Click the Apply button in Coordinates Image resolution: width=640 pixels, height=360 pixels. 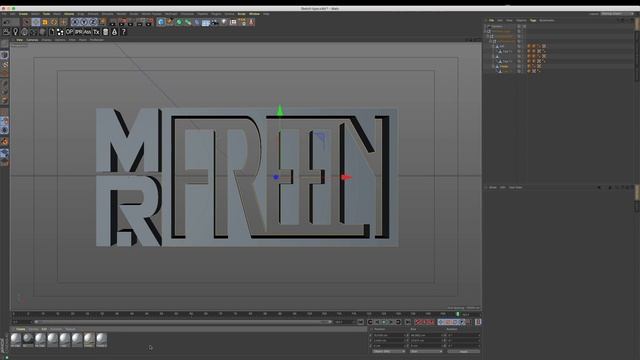click(464, 351)
